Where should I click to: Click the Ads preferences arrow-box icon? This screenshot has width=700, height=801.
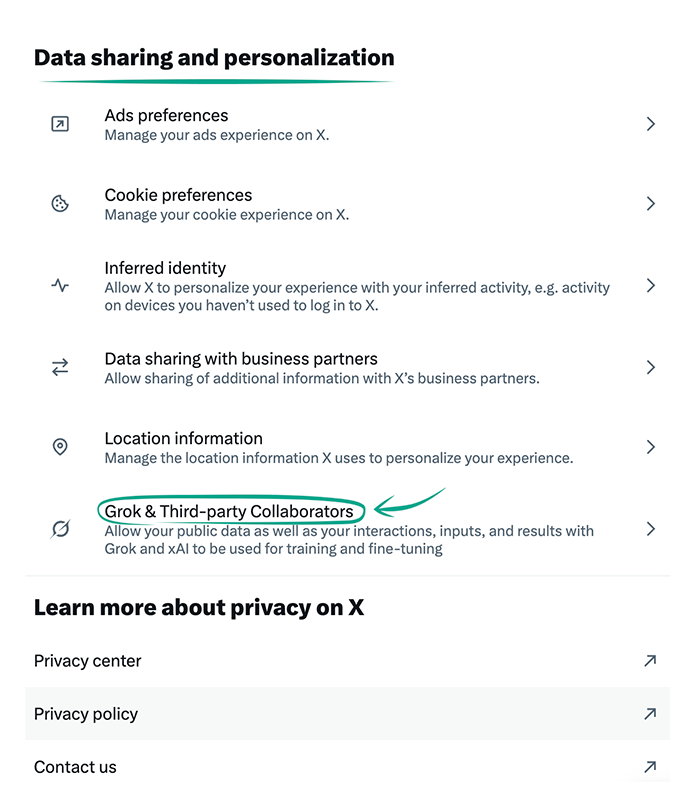[60, 125]
